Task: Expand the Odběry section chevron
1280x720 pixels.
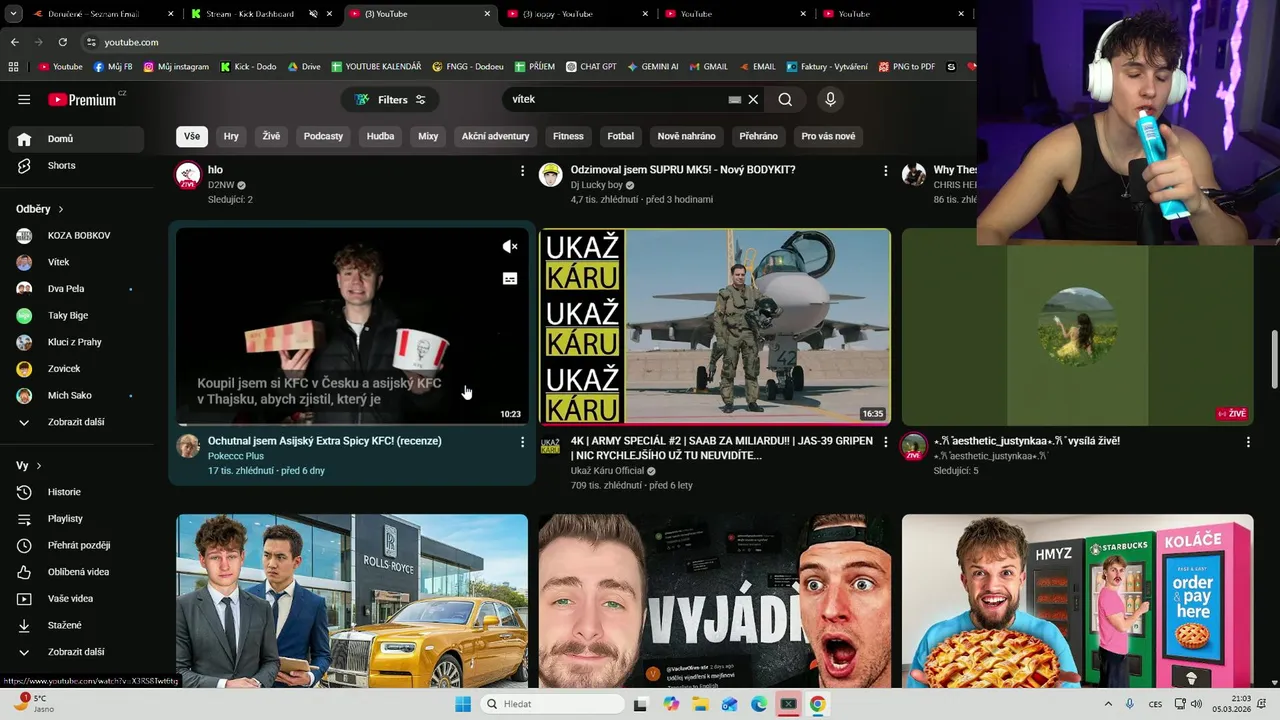Action: pos(61,209)
